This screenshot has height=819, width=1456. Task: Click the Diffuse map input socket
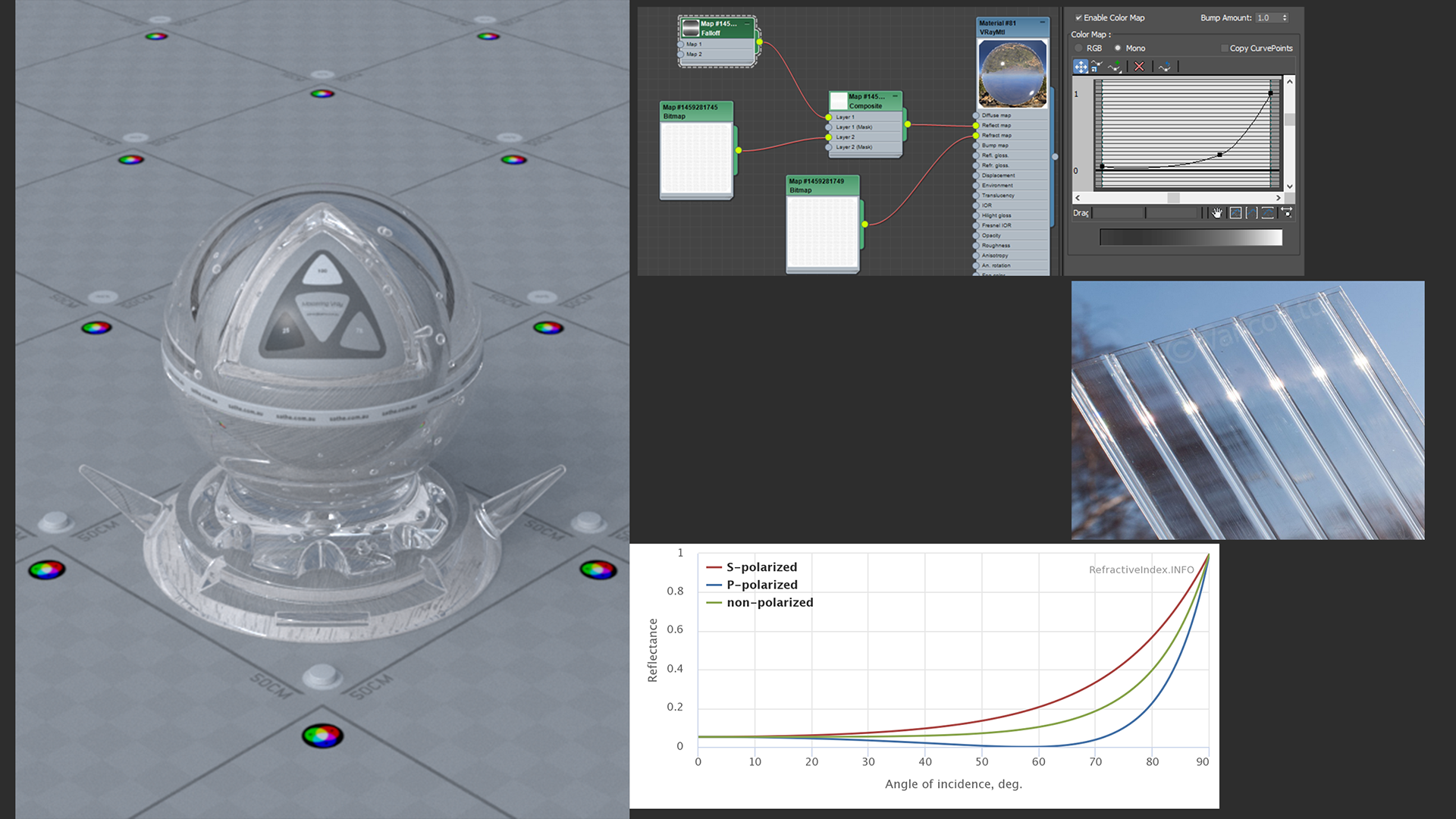click(x=976, y=115)
